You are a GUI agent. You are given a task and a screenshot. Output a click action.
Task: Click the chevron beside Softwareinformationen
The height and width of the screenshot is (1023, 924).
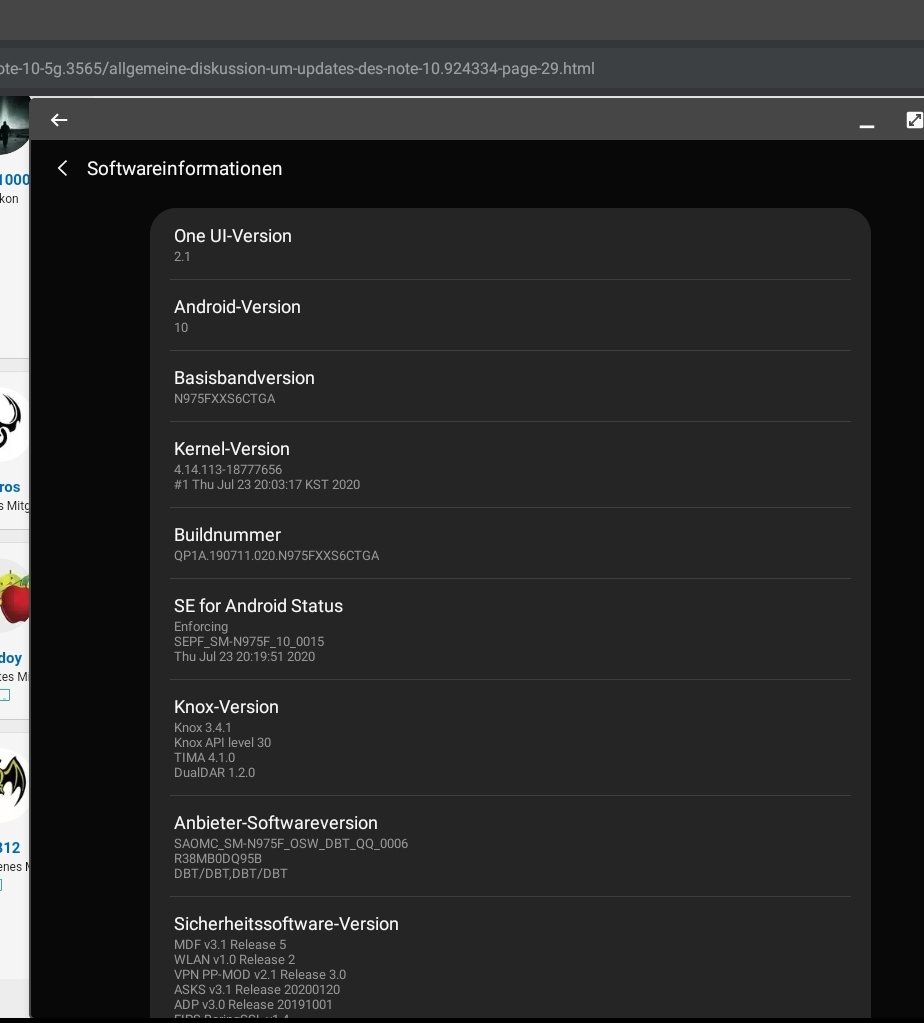63,168
